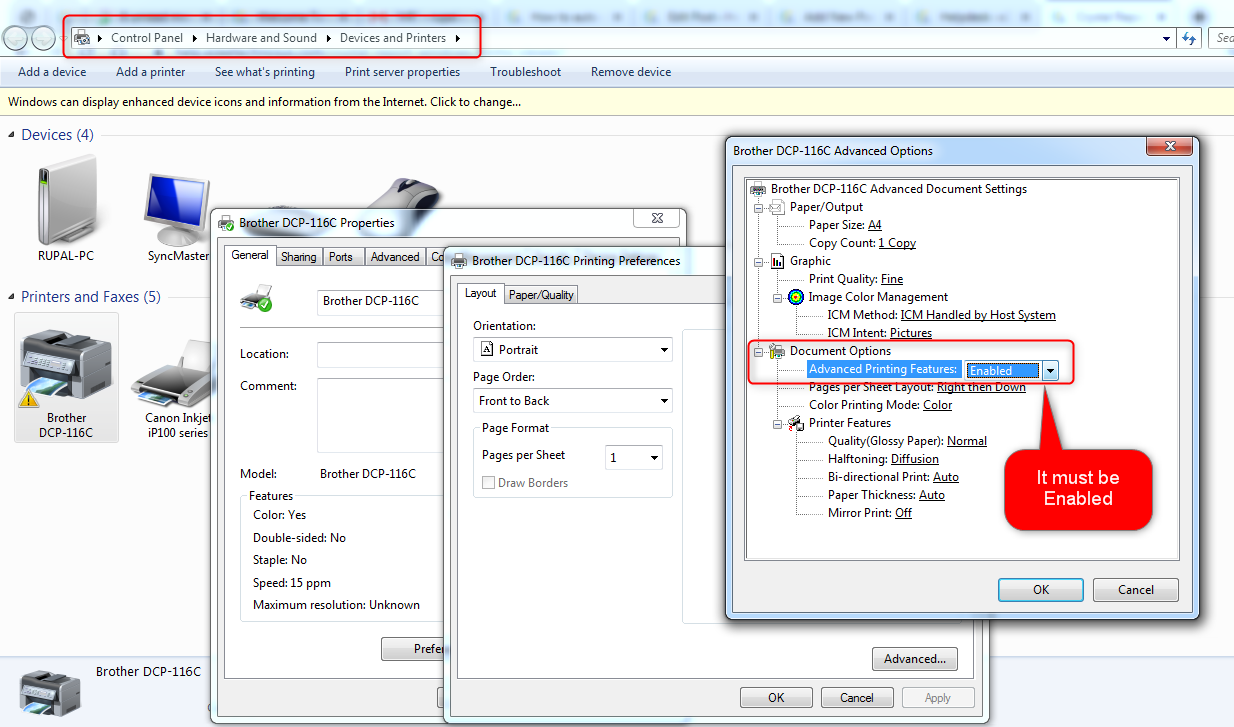Screen dimensions: 1234x727
Task: Collapse the Paper/Output tree node
Action: [759, 207]
